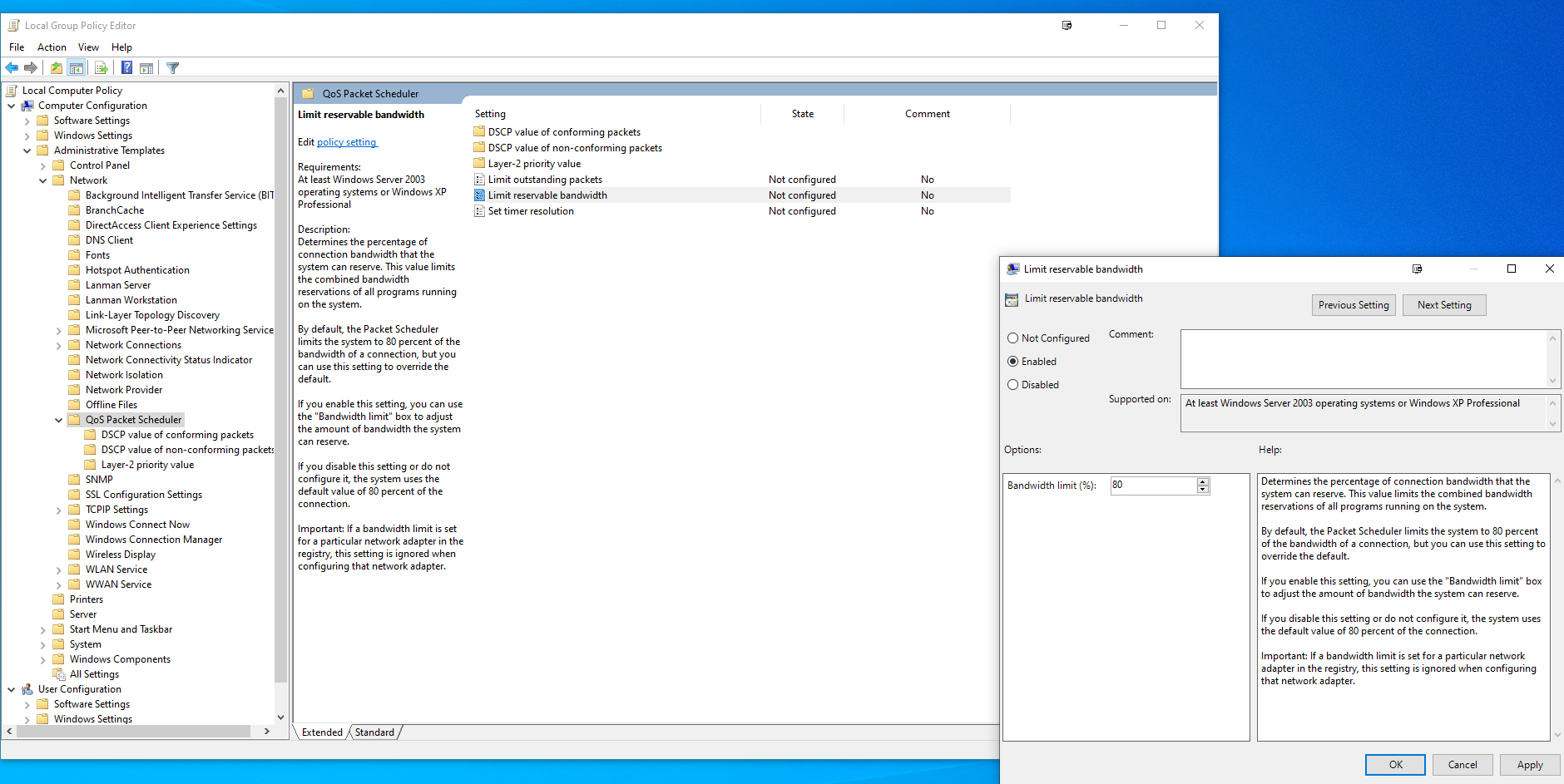Screen dimensions: 1564x784
Task: Open Help via blue question mark icon
Action: click(126, 68)
